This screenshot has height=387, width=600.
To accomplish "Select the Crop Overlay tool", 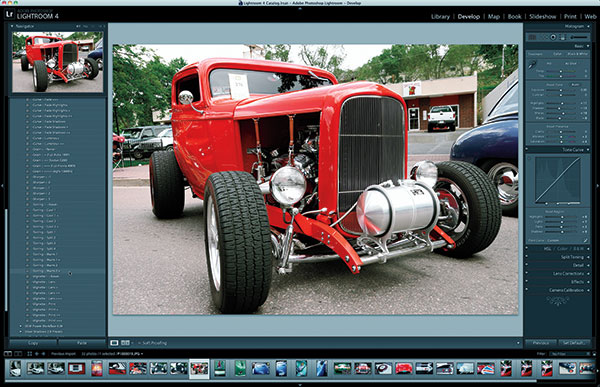I will (x=532, y=37).
